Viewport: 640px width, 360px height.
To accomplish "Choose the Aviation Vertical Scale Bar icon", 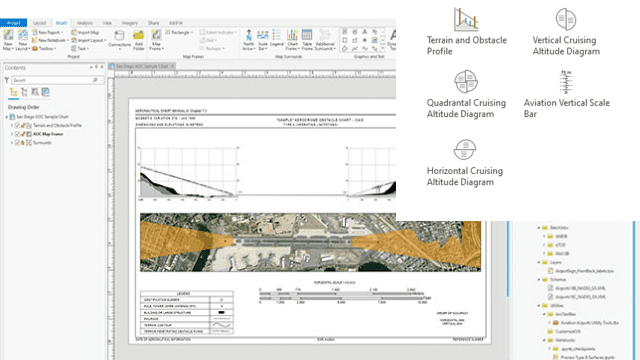I will tap(566, 82).
